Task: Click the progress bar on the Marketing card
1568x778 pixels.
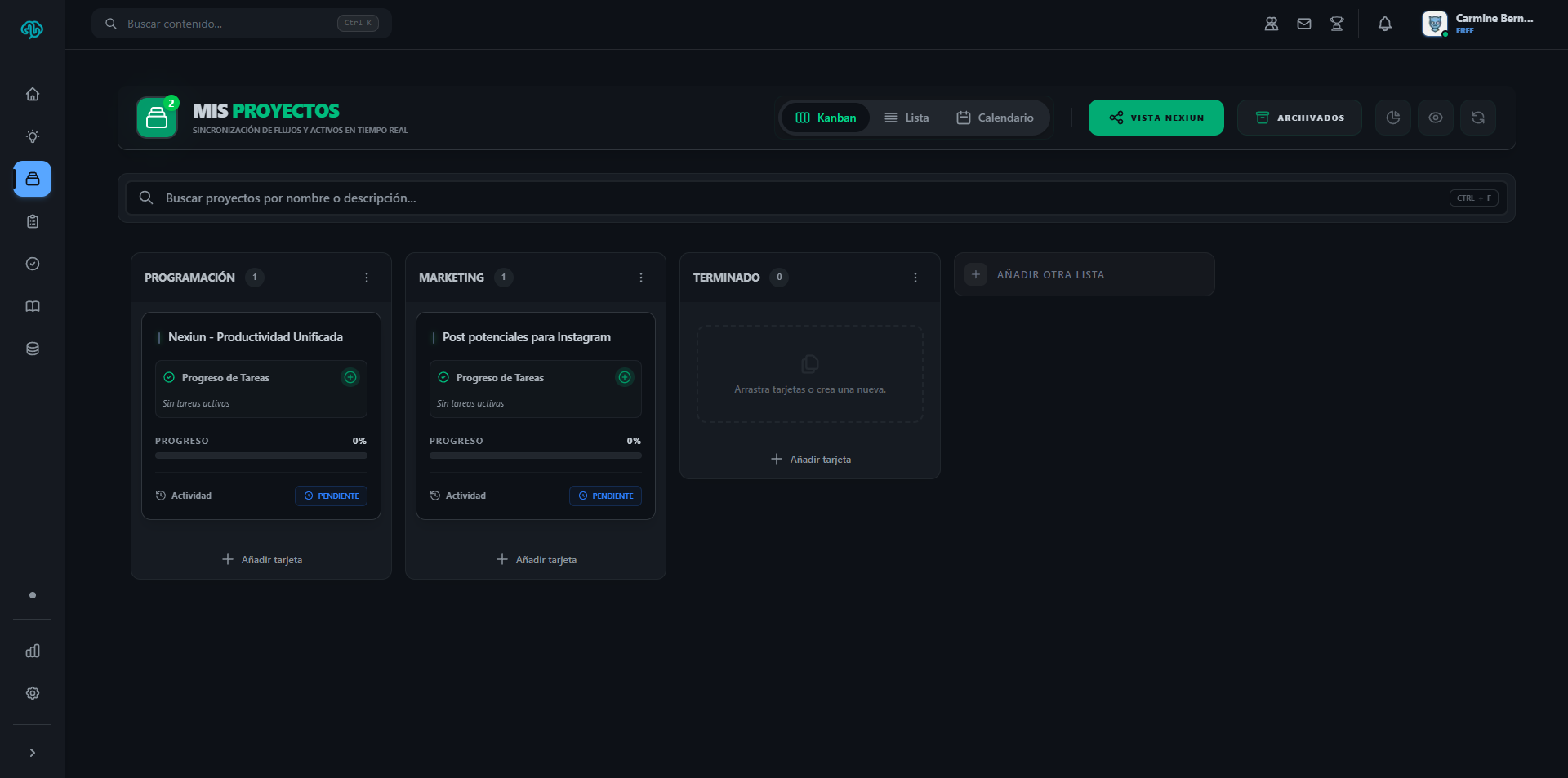Action: tap(535, 456)
